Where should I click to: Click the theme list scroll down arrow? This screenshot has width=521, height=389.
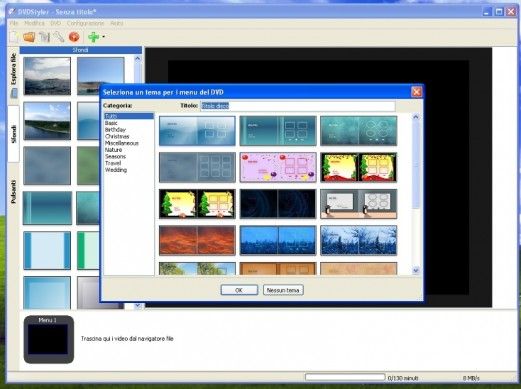click(416, 270)
